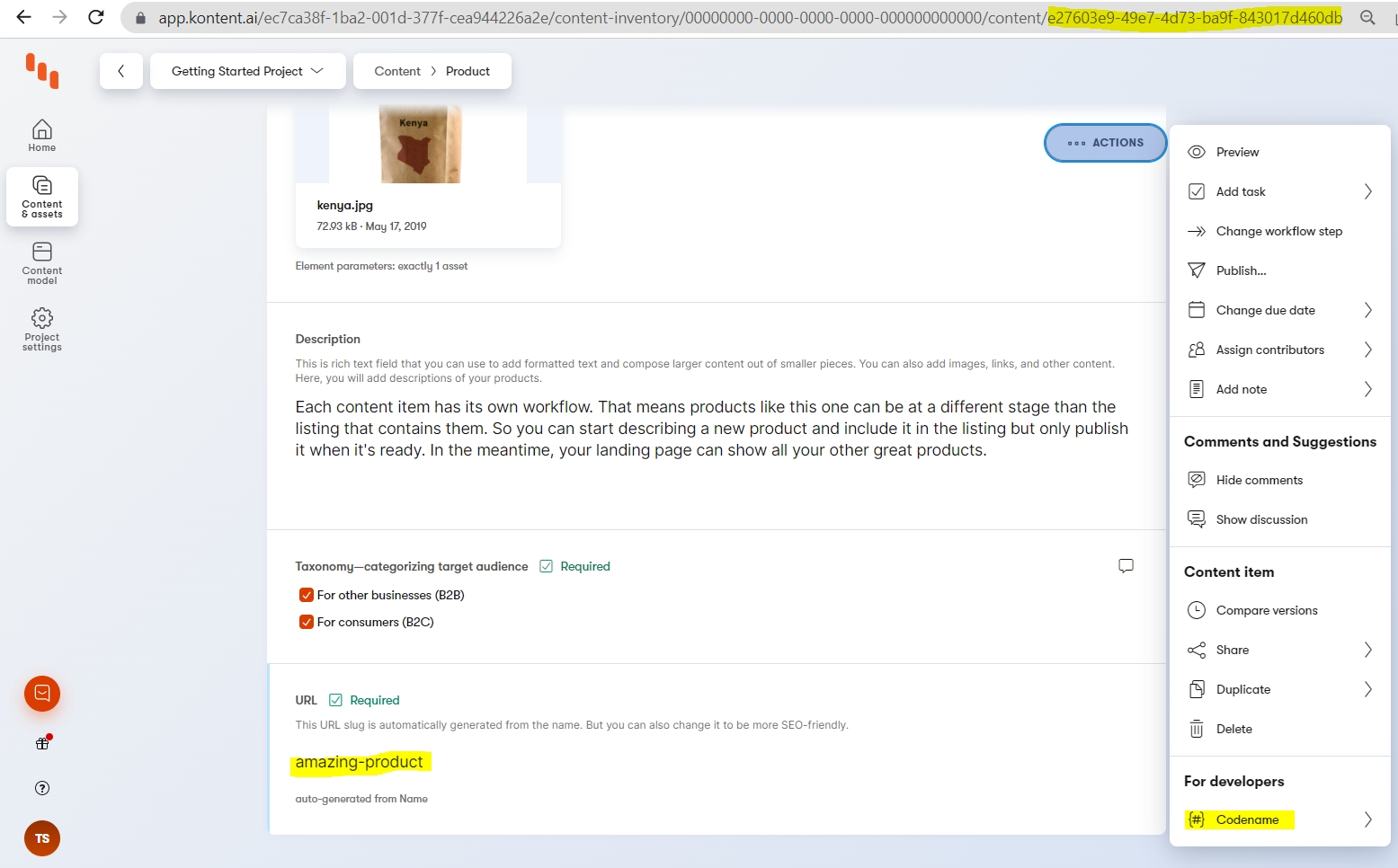Click the back arrow button
The width and height of the screenshot is (1398, 868).
click(121, 71)
